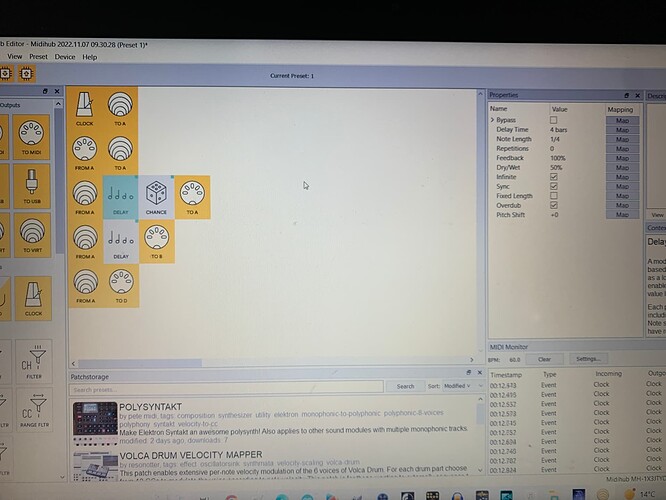The width and height of the screenshot is (666, 500).
Task: Close the Patchstorage panel
Action: coord(480,373)
